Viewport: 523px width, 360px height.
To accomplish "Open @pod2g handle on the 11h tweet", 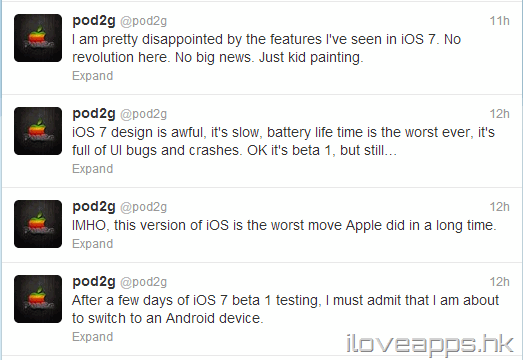I will [x=143, y=21].
